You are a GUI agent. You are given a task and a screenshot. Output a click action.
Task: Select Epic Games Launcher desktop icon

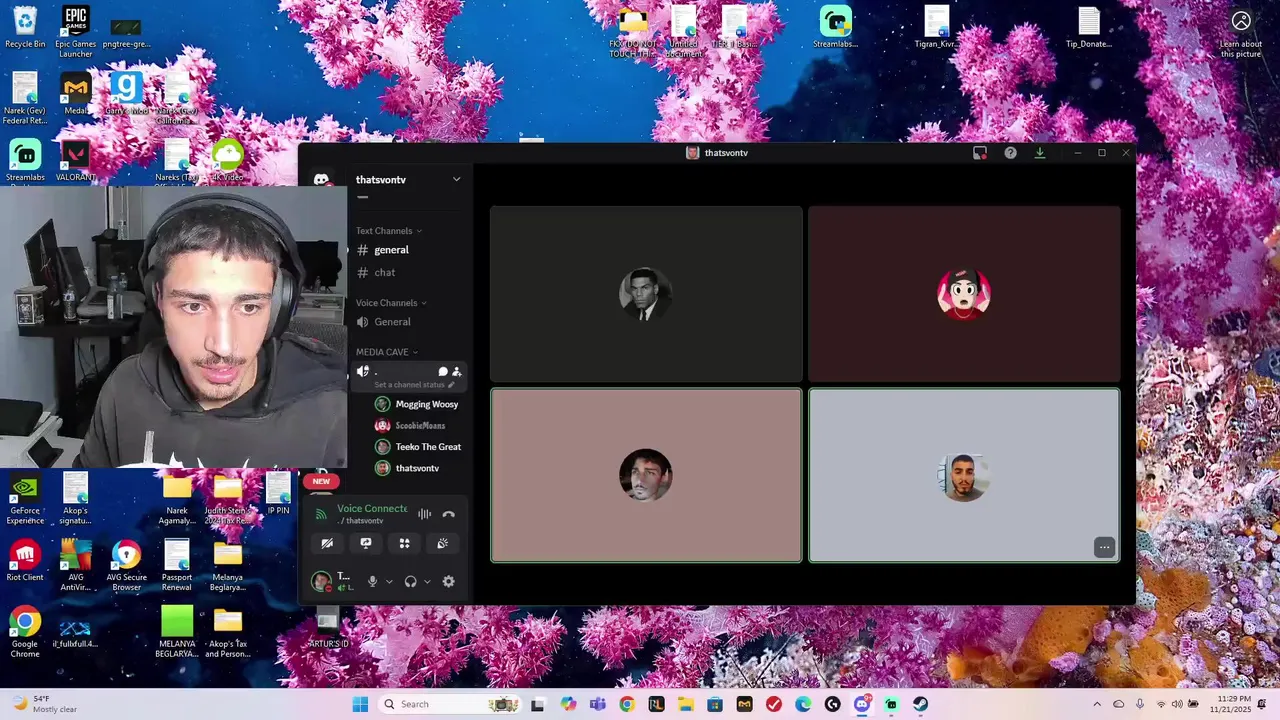tap(75, 32)
